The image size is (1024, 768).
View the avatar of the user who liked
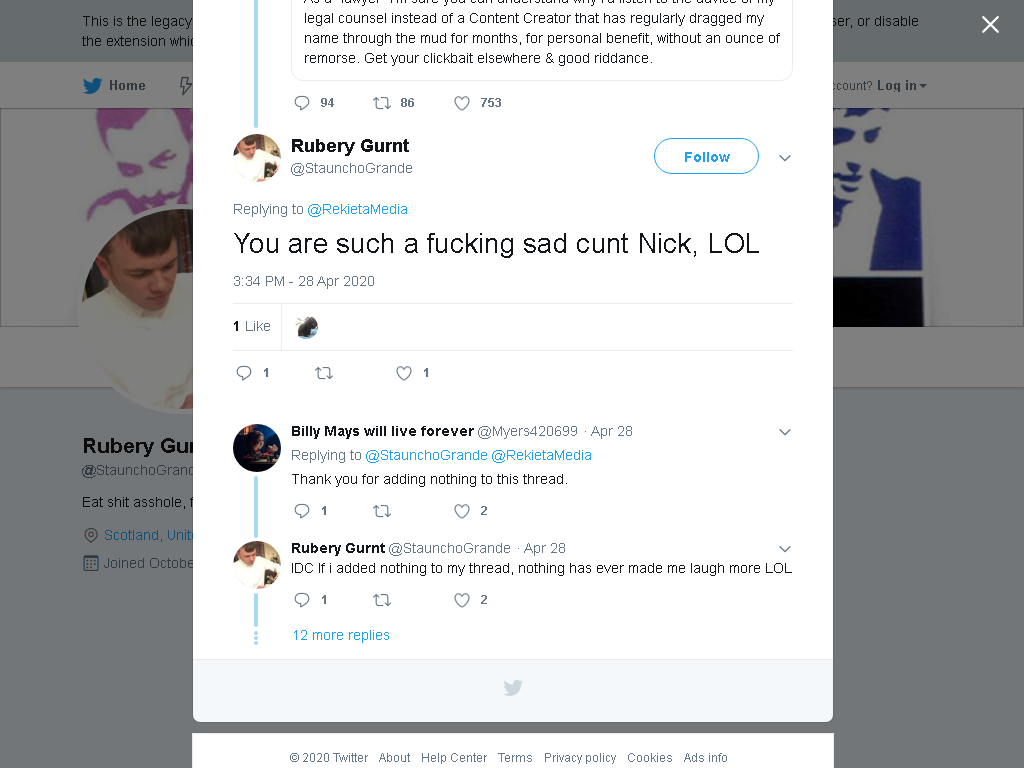click(306, 327)
